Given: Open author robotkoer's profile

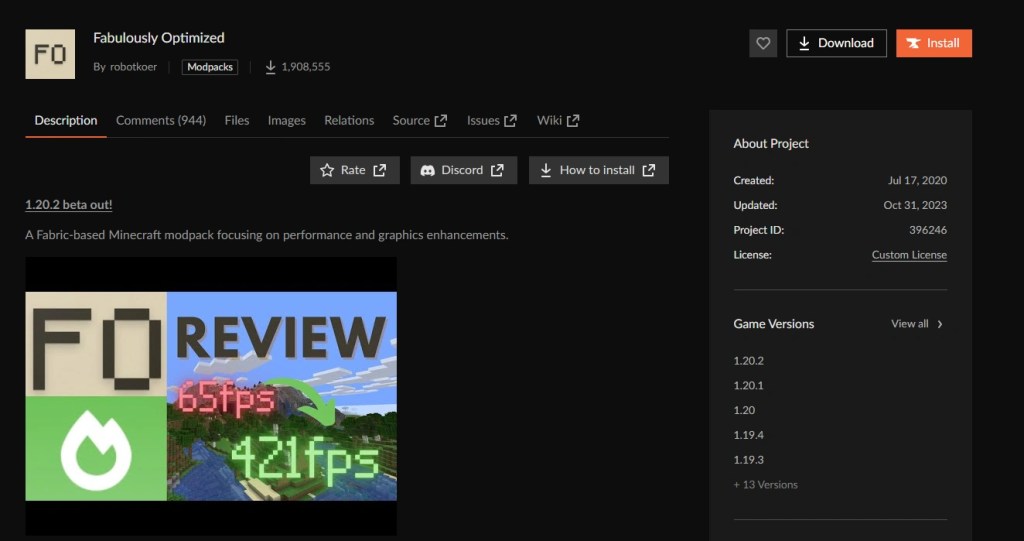Looking at the screenshot, I should (133, 67).
